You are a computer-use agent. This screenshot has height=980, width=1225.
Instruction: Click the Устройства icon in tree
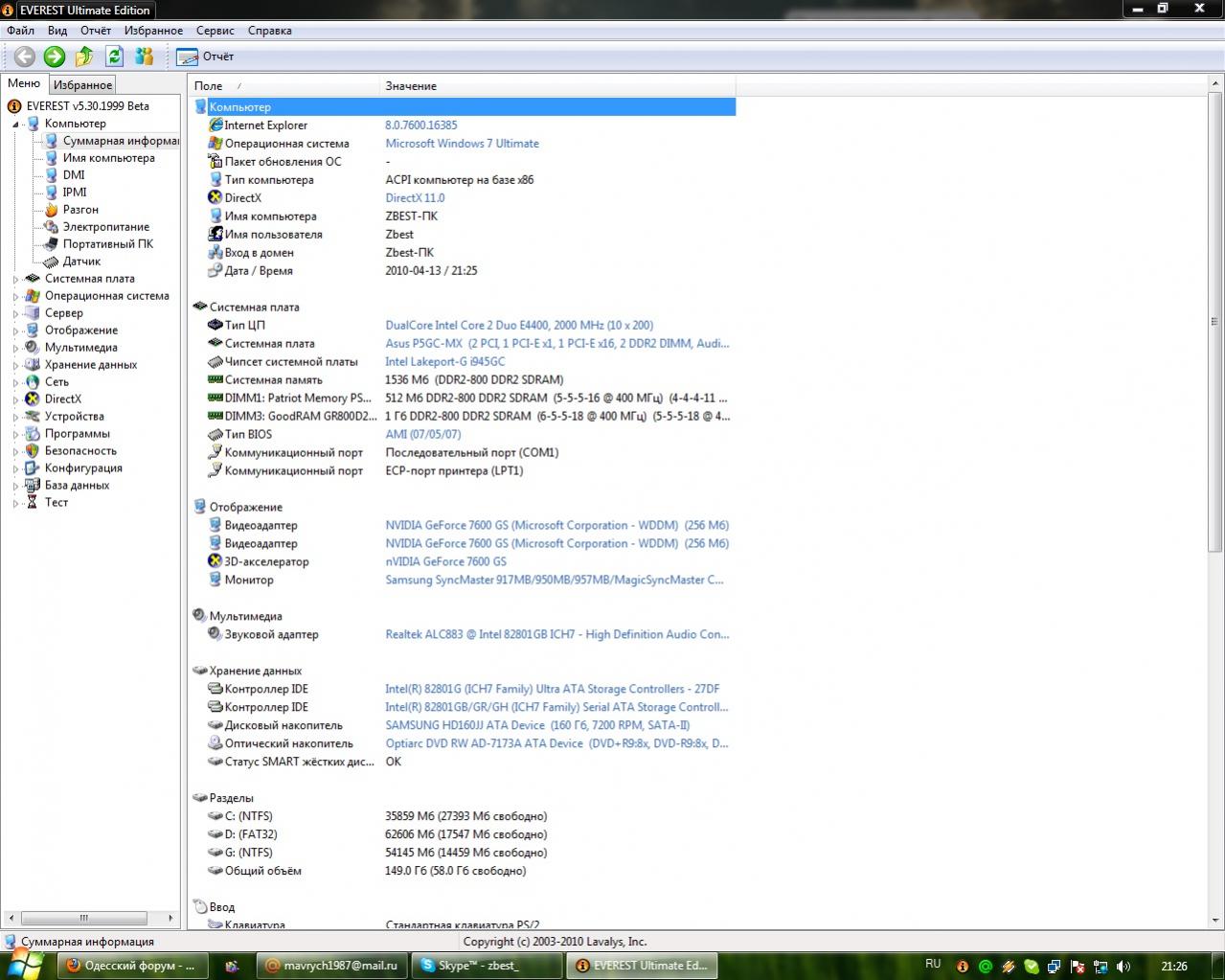[33, 417]
